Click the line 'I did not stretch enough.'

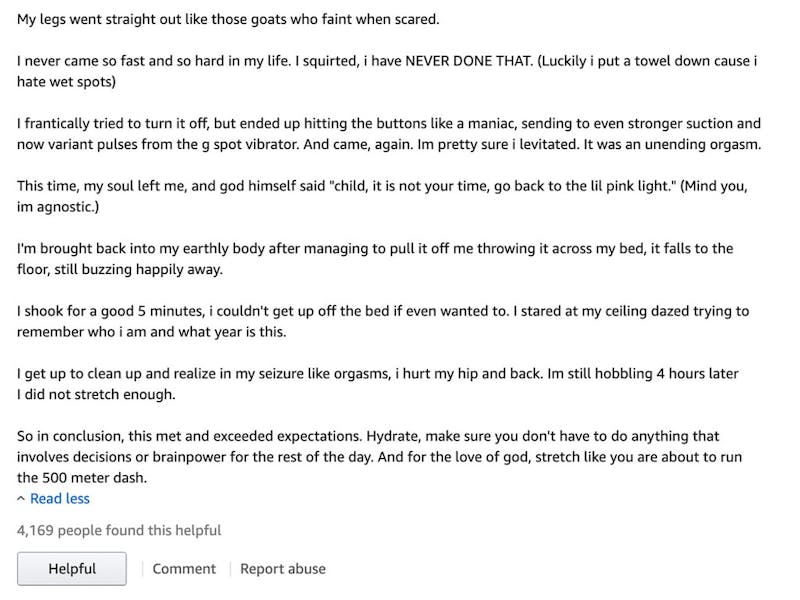[x=96, y=394]
